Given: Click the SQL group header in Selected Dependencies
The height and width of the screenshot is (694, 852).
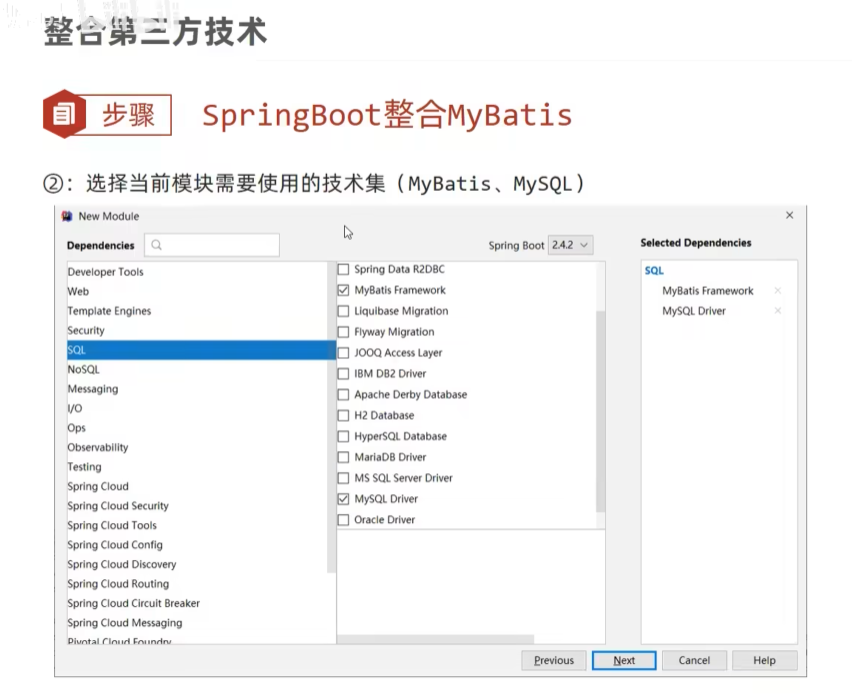Looking at the screenshot, I should 654,271.
